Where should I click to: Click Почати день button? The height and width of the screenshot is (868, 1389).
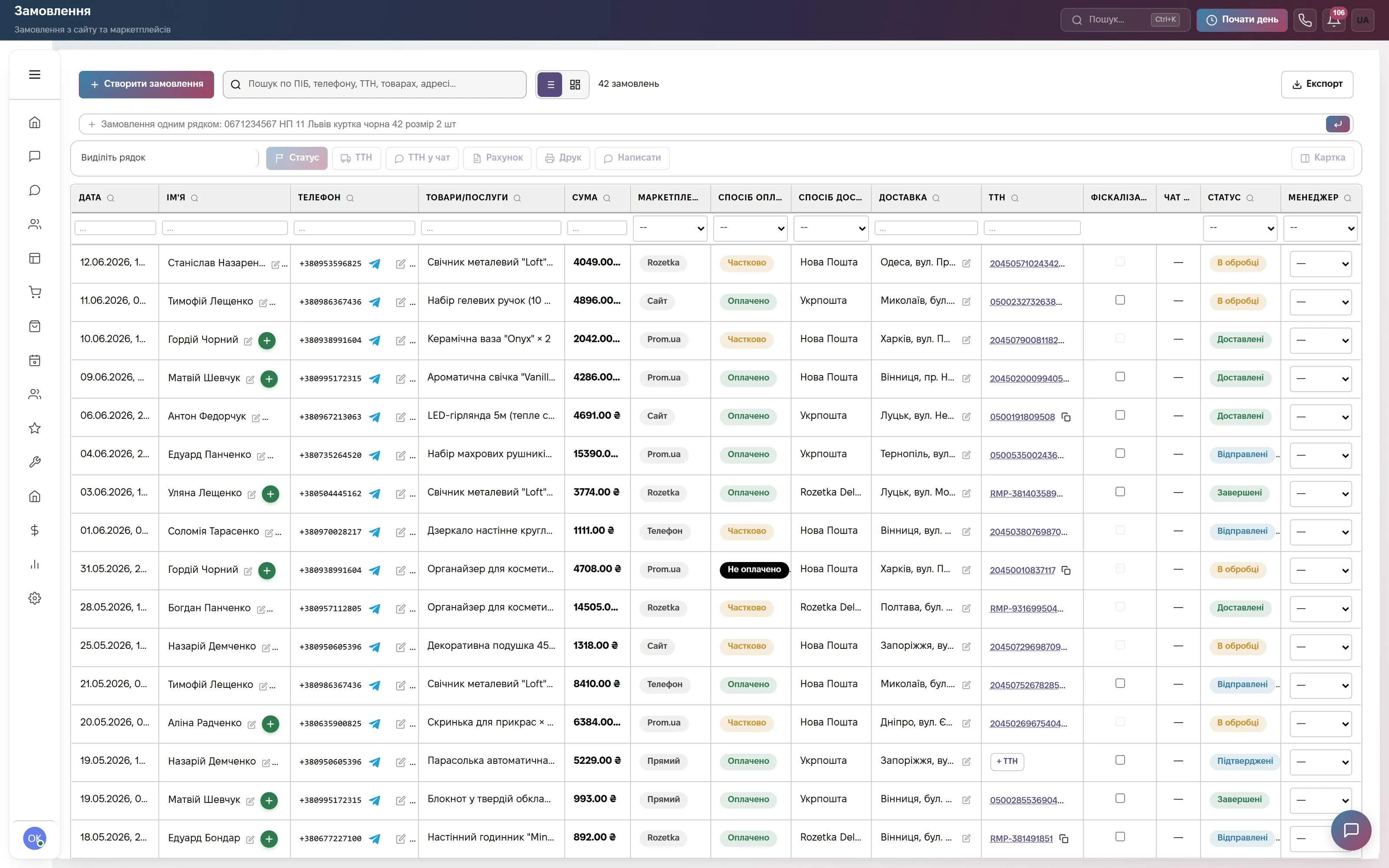coord(1242,20)
